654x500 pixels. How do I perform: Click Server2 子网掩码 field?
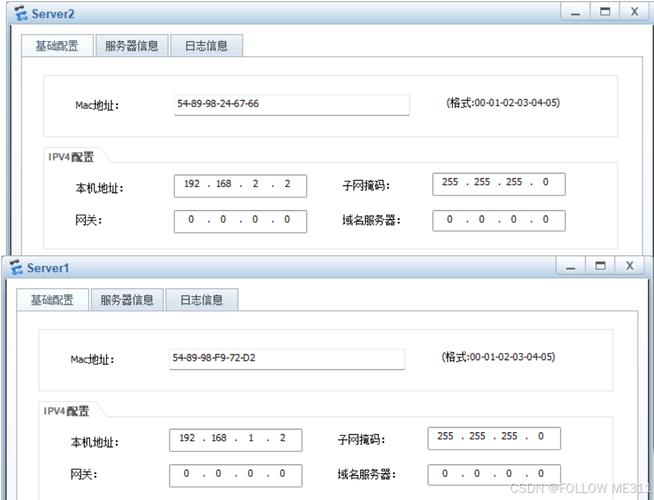pos(499,184)
